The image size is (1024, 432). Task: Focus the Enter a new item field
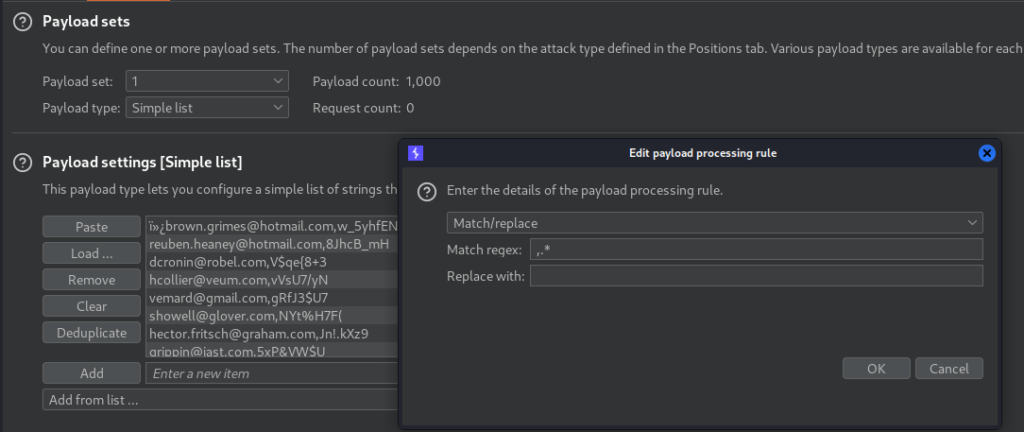[x=273, y=373]
